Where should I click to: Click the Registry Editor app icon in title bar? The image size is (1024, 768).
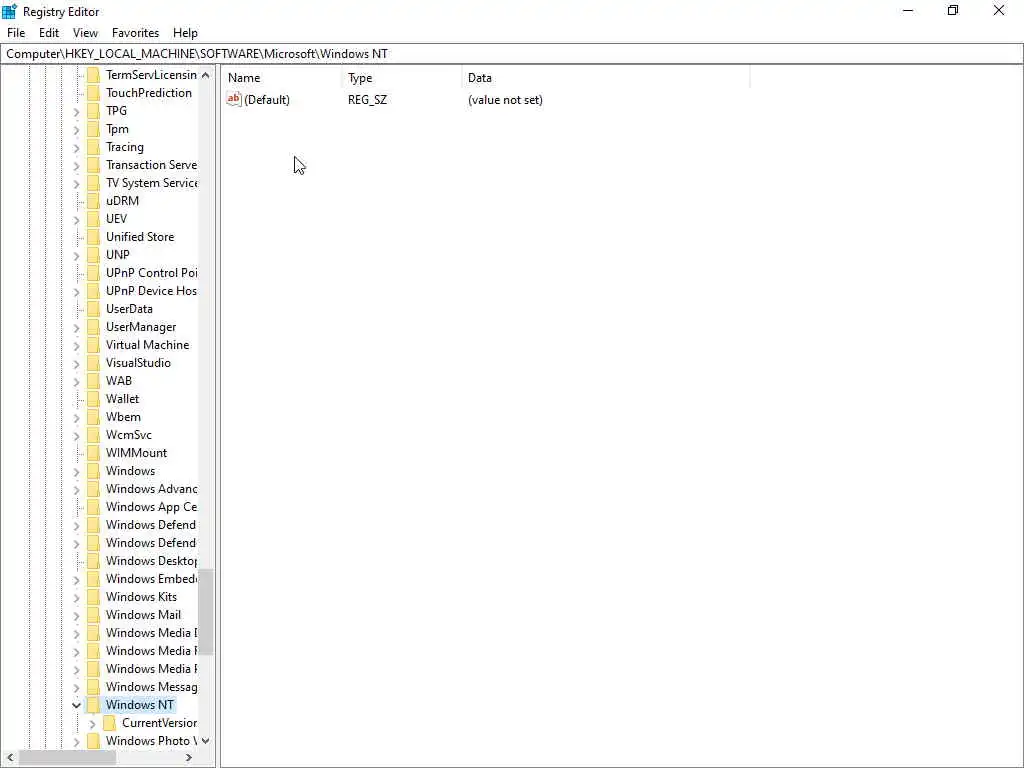coord(9,11)
